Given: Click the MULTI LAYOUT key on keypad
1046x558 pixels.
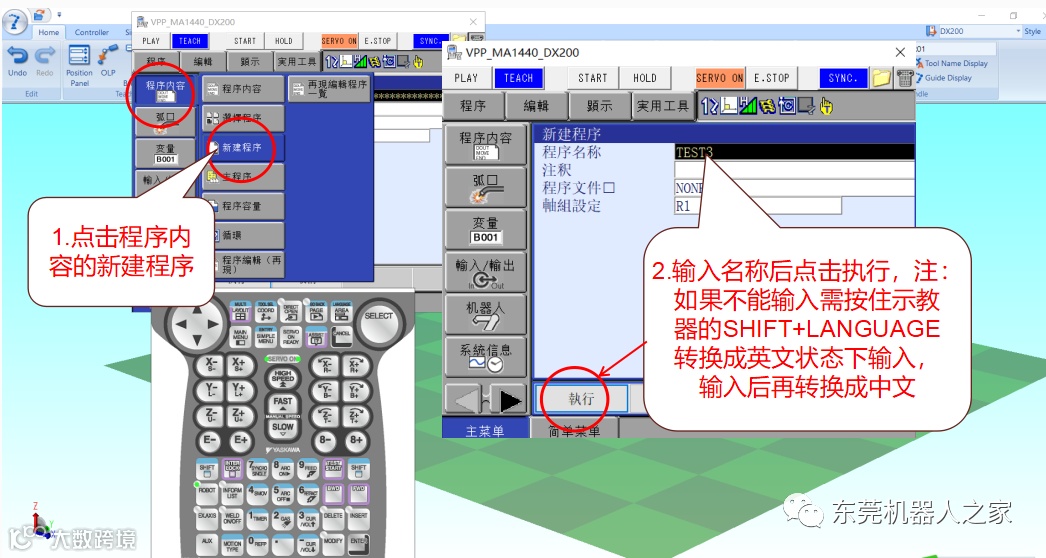Looking at the screenshot, I should point(240,312).
